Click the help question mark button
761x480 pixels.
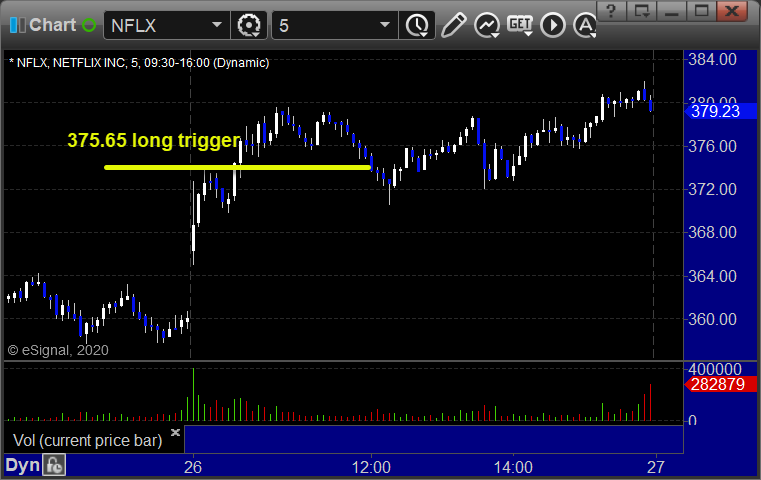pyautogui.click(x=611, y=11)
